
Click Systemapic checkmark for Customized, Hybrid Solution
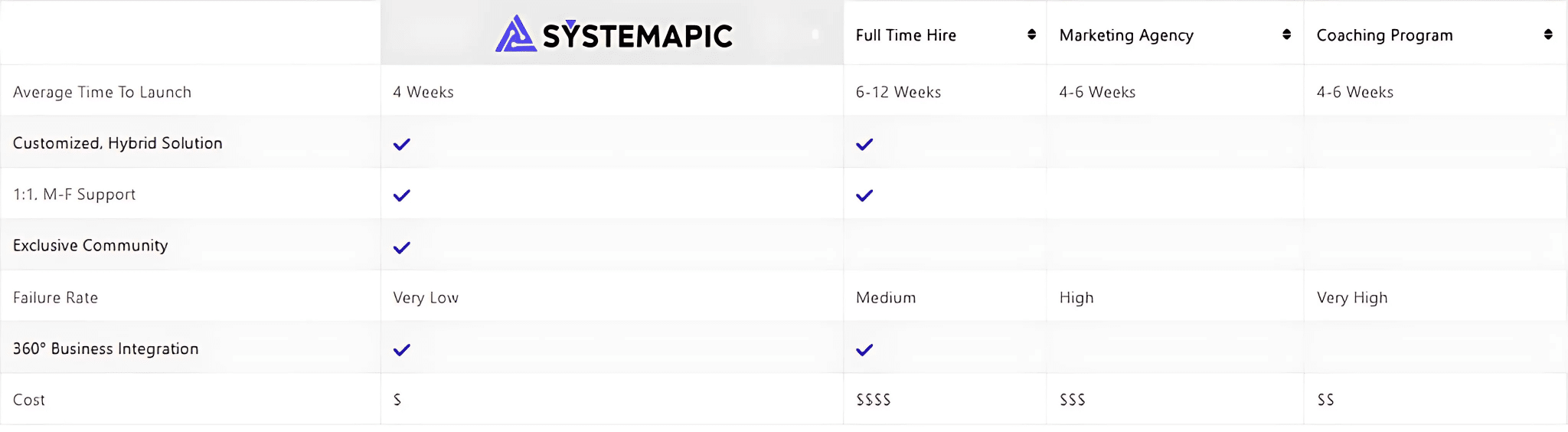pyautogui.click(x=402, y=144)
